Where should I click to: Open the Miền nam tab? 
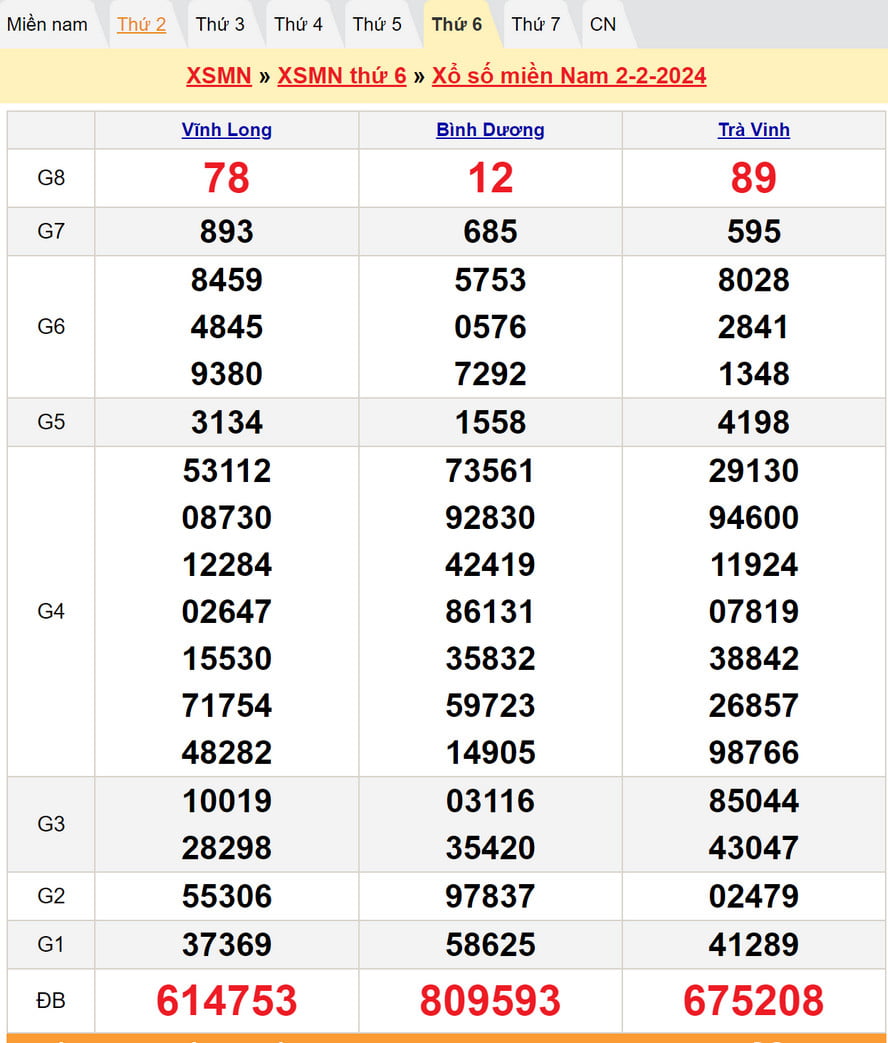tap(47, 24)
